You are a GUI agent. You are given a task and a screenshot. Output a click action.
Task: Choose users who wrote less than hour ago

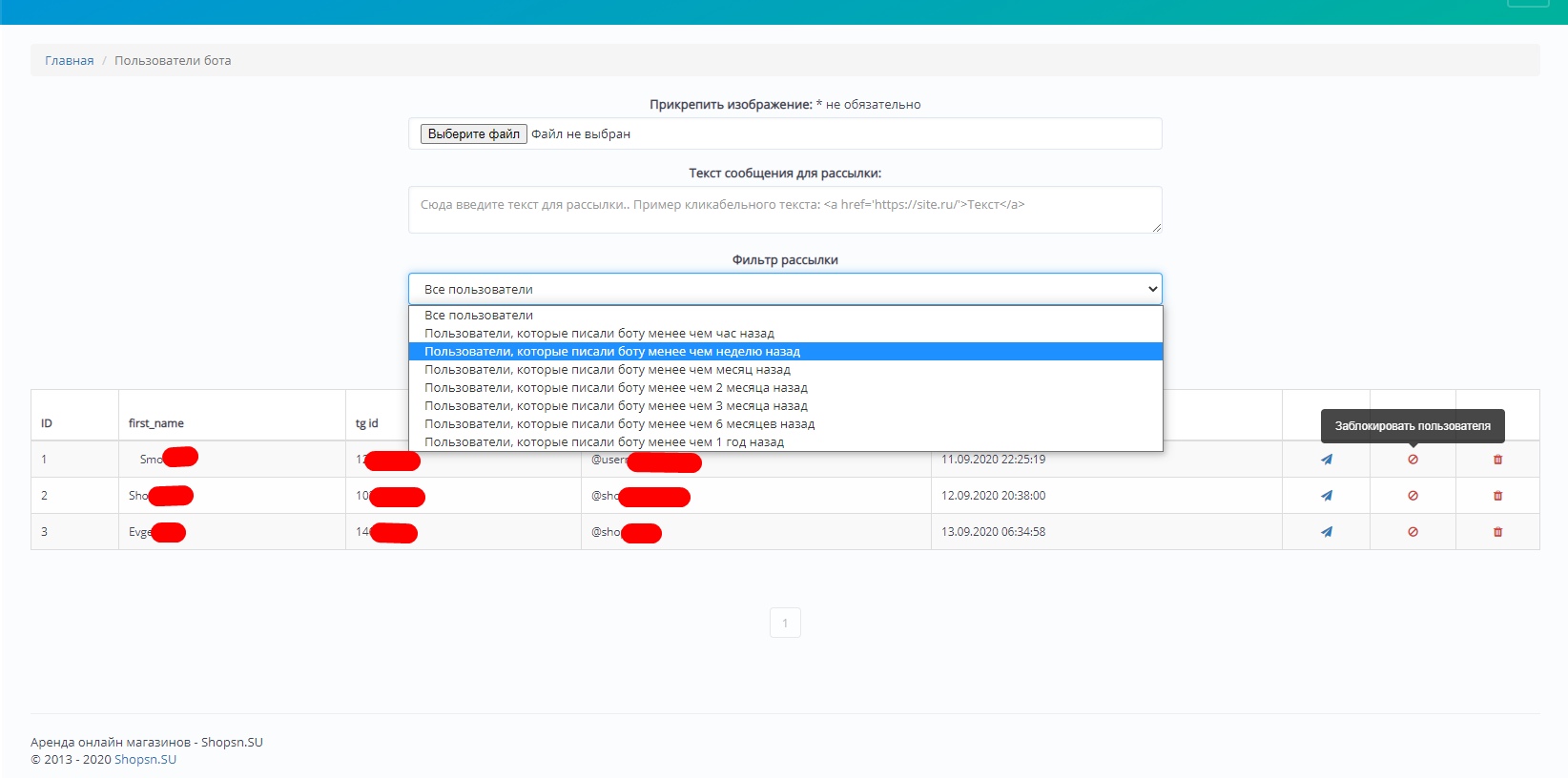pyautogui.click(x=599, y=334)
